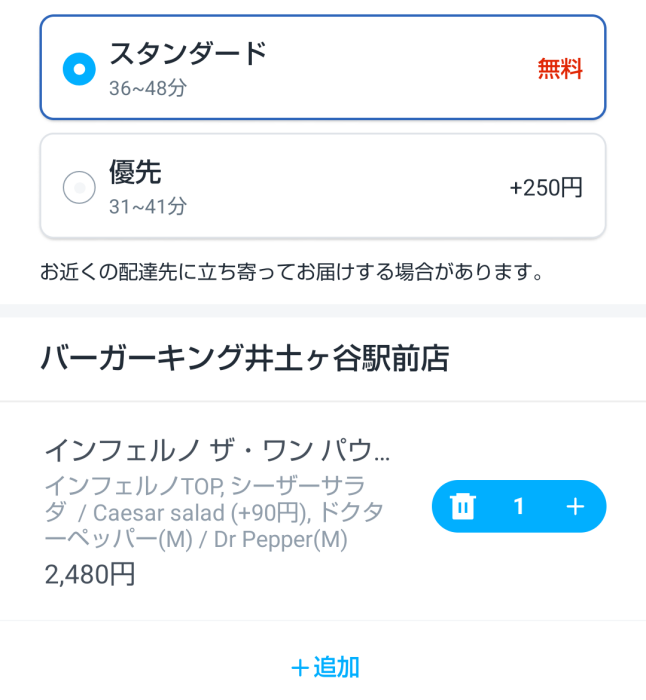
Task: Click the red 無料 fee label
Action: 559,69
